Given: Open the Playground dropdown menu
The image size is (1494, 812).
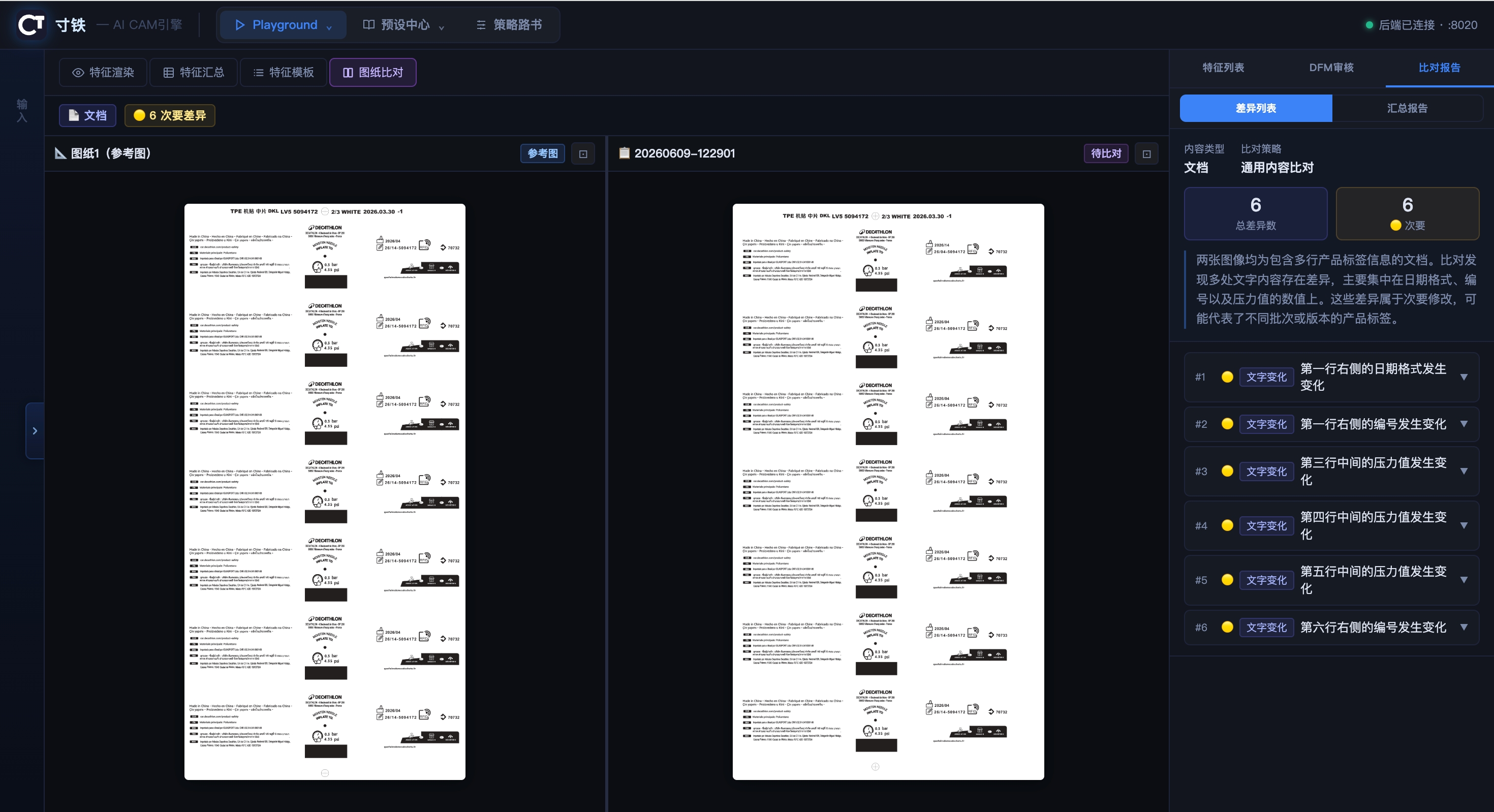Looking at the screenshot, I should [x=283, y=25].
